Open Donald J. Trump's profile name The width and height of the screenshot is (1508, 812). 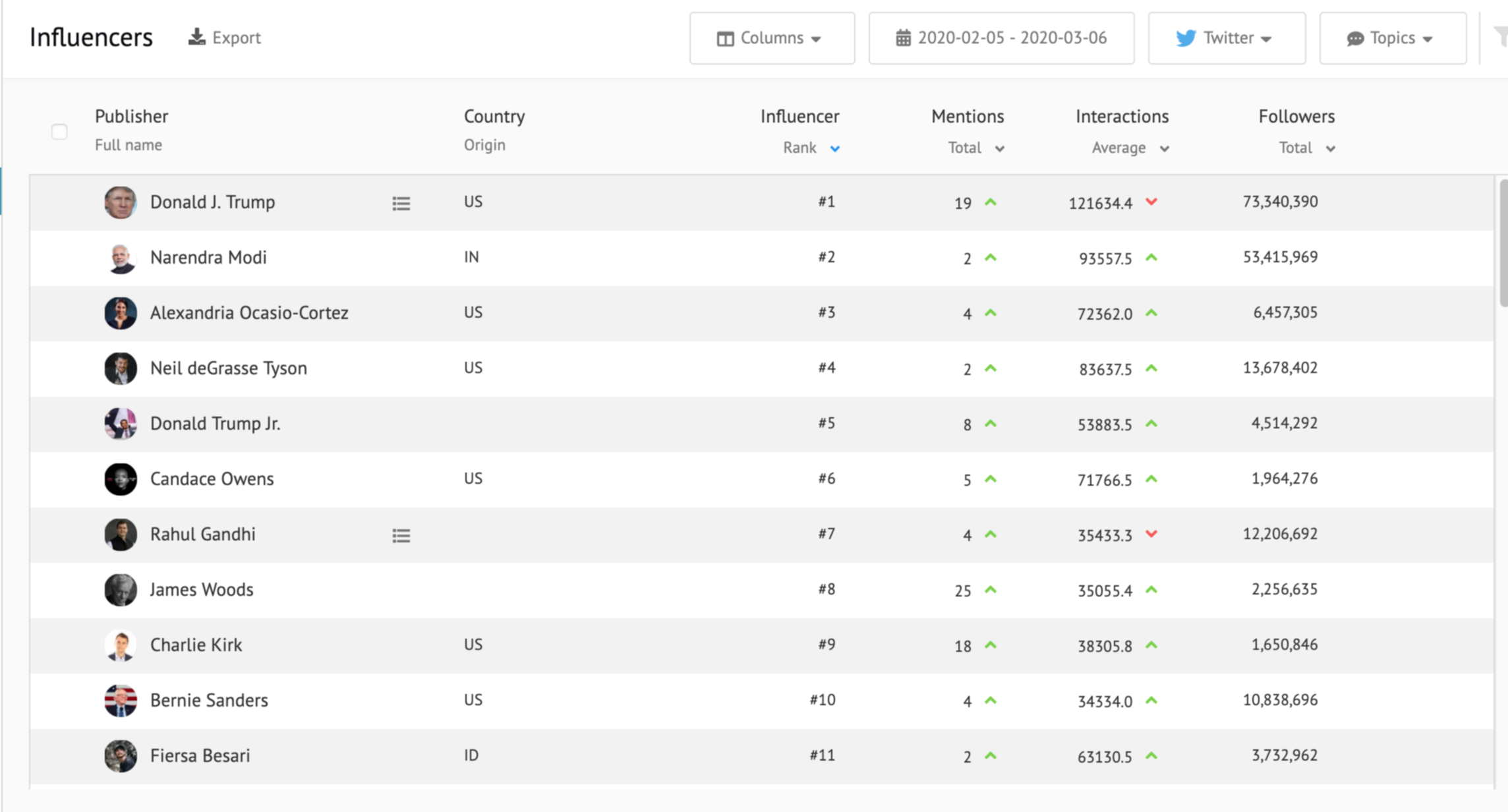pos(212,202)
